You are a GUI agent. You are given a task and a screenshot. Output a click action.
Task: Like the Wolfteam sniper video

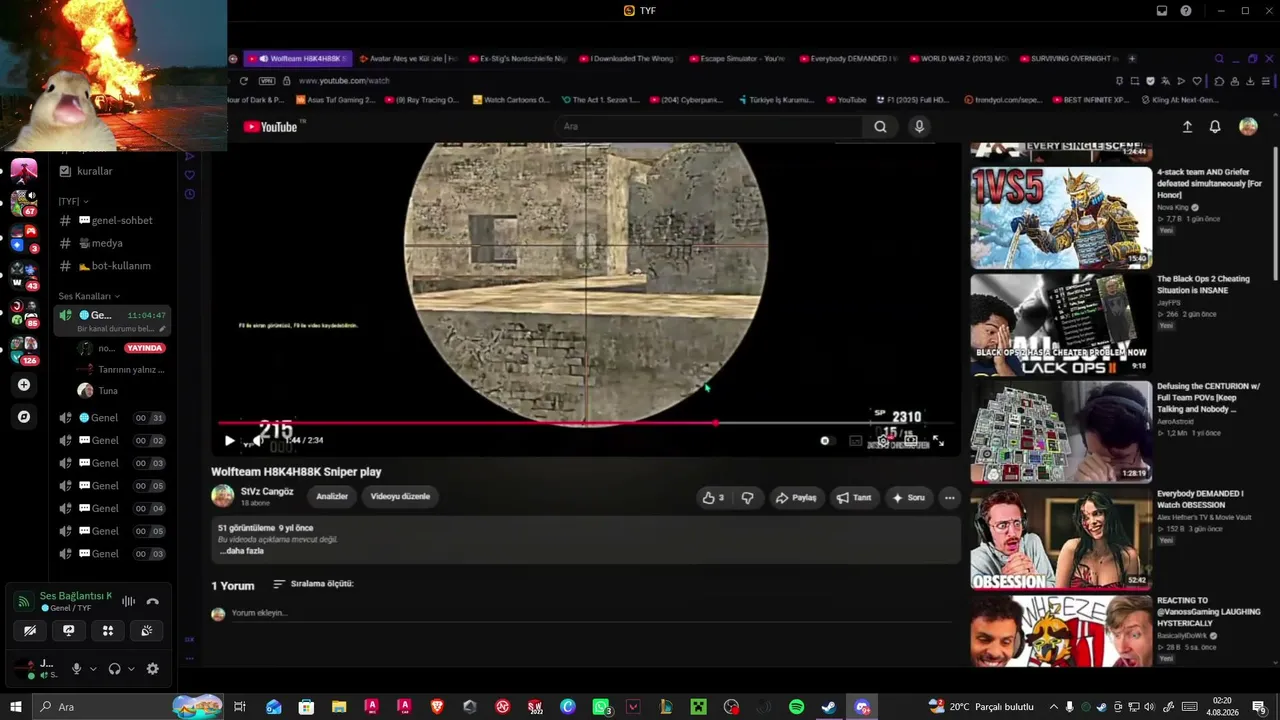click(713, 498)
